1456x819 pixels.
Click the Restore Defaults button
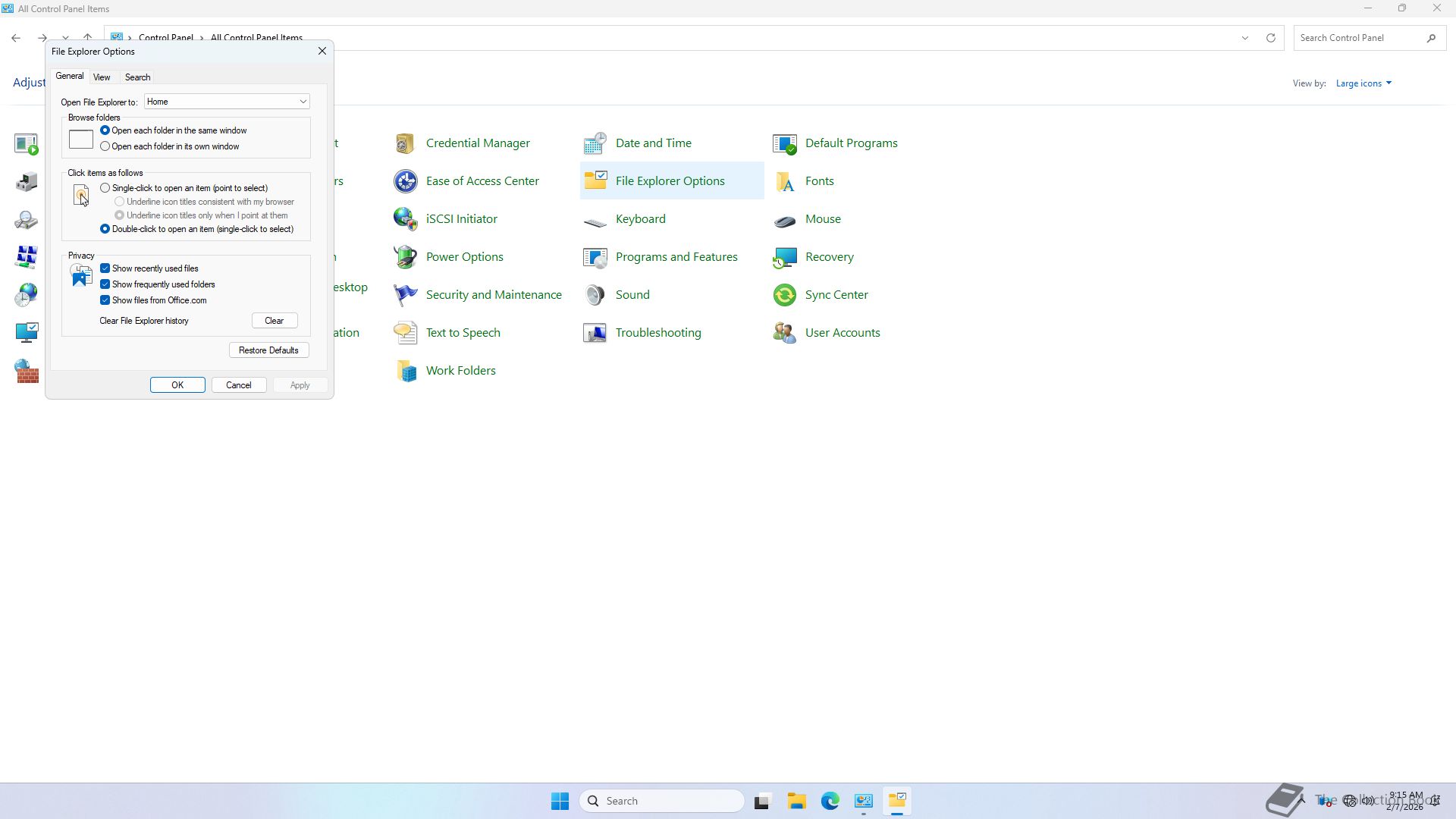click(x=268, y=350)
